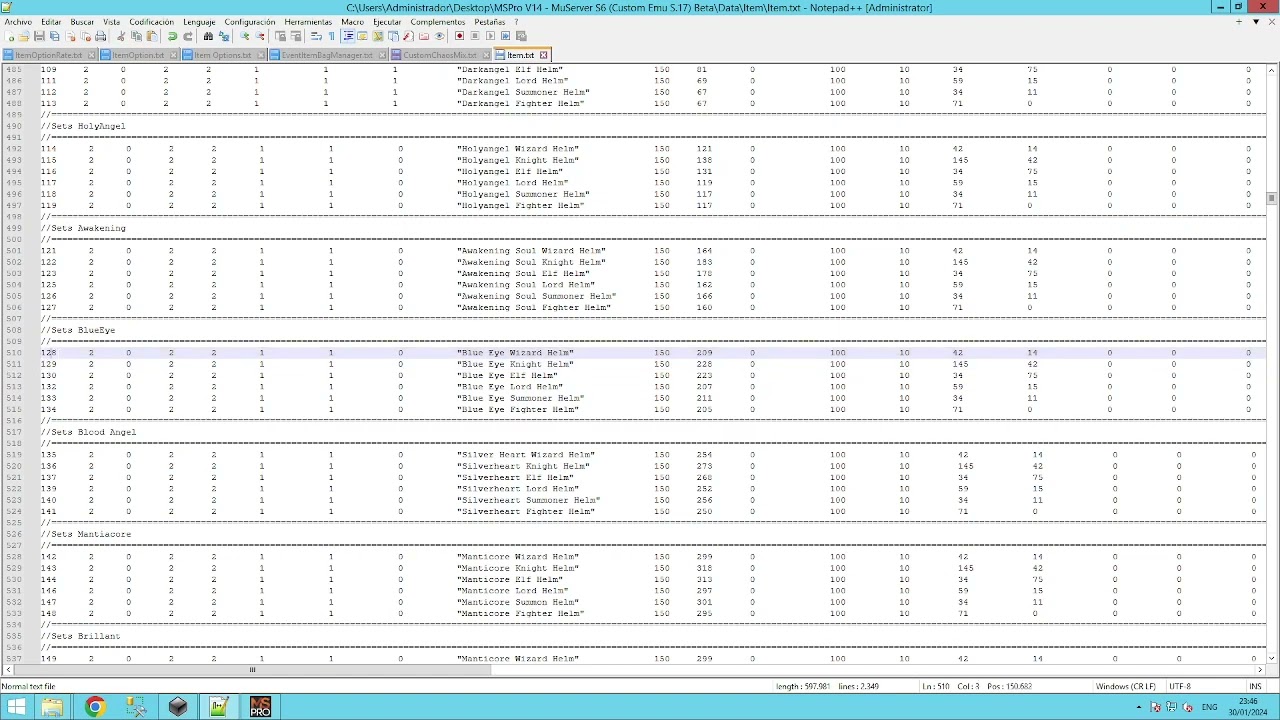Open the Buscar menu
The height and width of the screenshot is (720, 1280).
pos(82,21)
